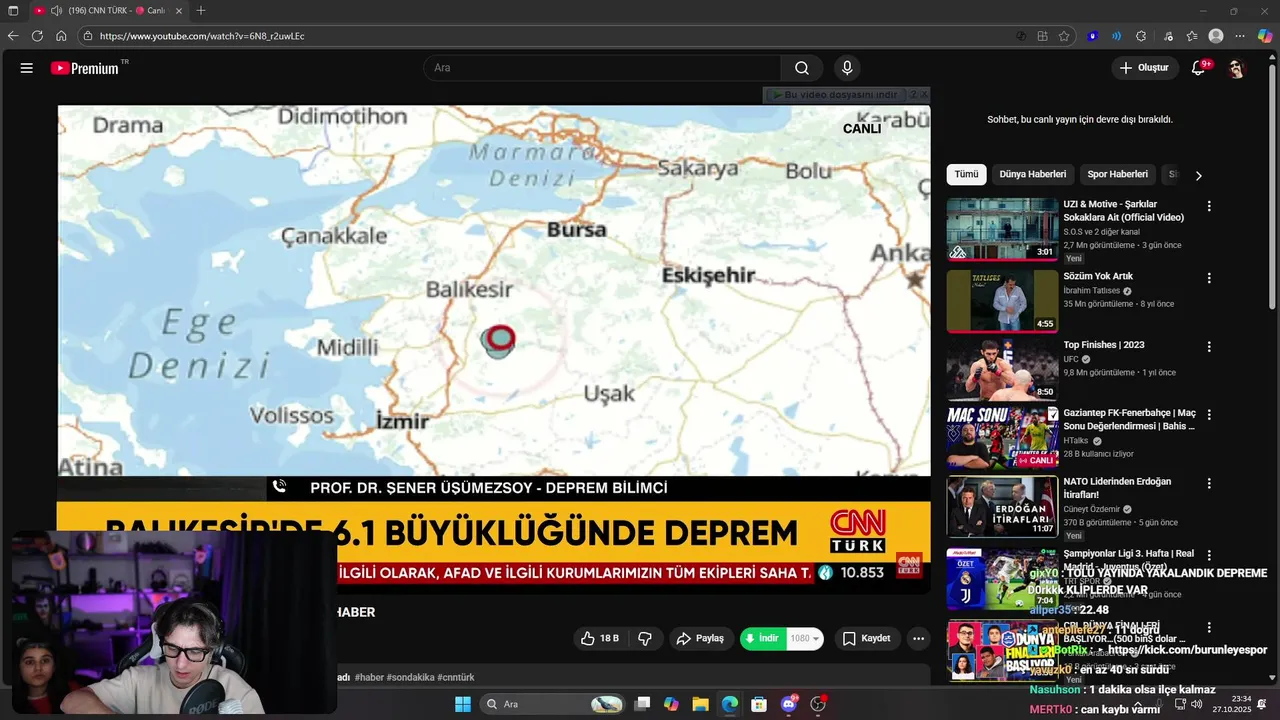The width and height of the screenshot is (1280, 720).
Task: Dislike the video with thumbs down
Action: coord(645,638)
